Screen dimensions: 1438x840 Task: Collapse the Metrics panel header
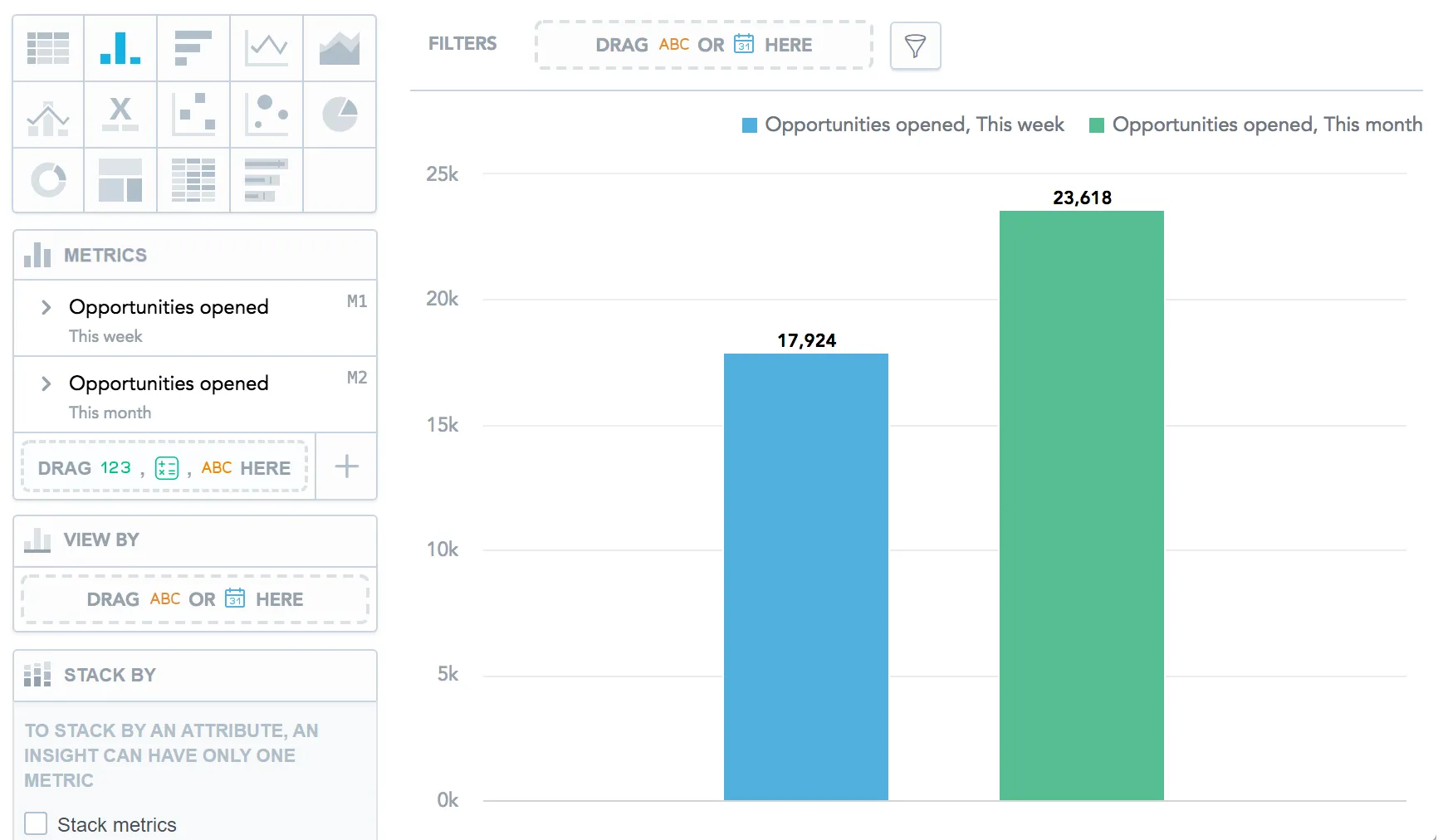[x=104, y=255]
